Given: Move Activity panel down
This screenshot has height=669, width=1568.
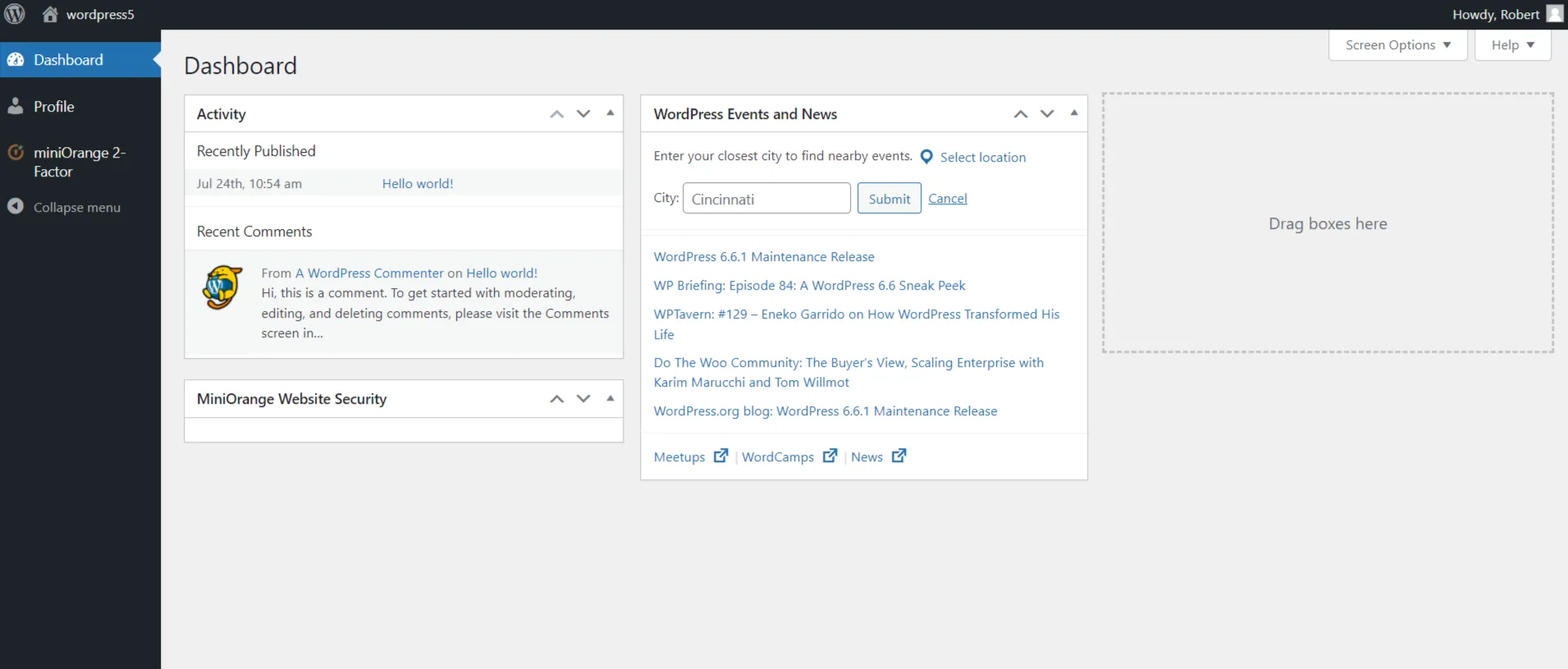Looking at the screenshot, I should (x=583, y=114).
